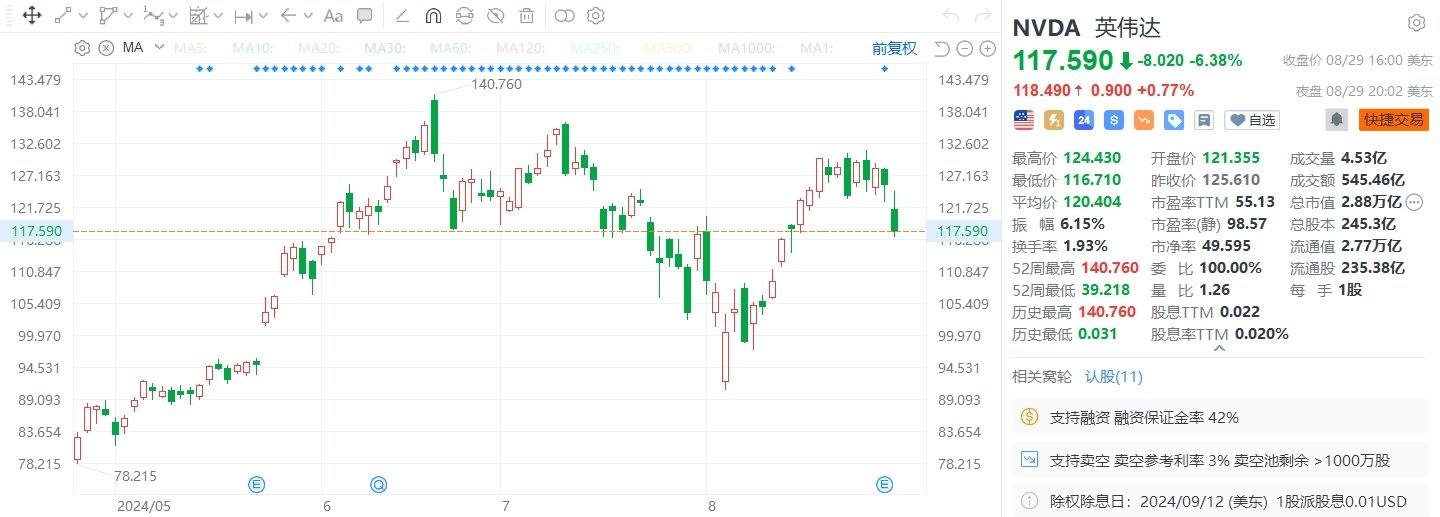Select the trend line drawing tool

click(x=63, y=15)
